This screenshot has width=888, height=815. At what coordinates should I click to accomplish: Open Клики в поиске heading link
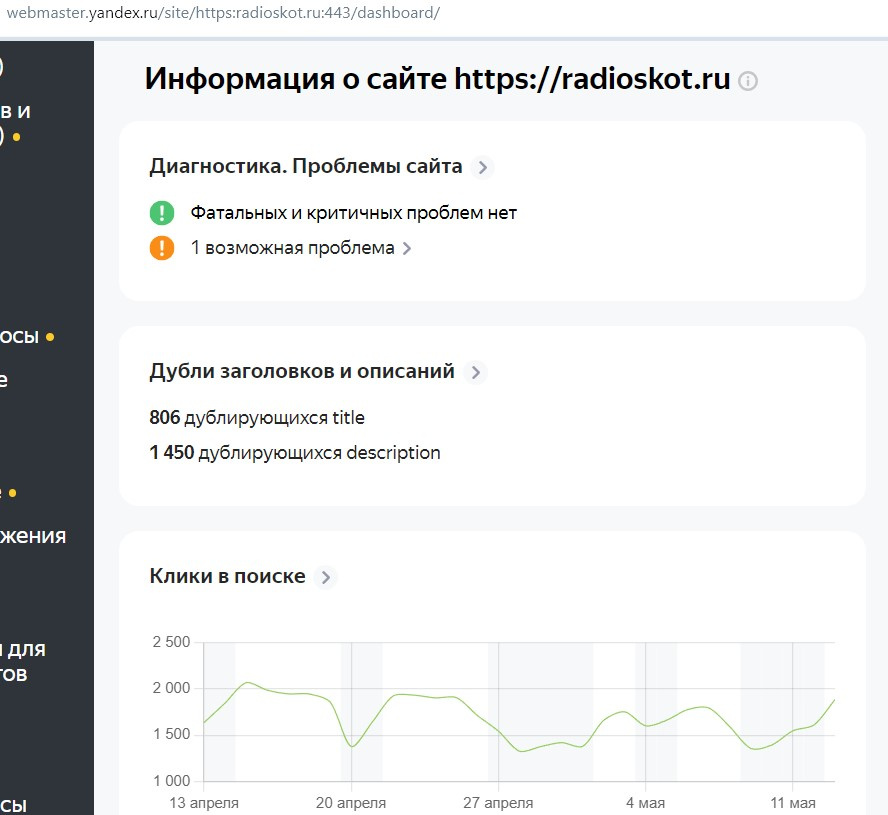[228, 576]
